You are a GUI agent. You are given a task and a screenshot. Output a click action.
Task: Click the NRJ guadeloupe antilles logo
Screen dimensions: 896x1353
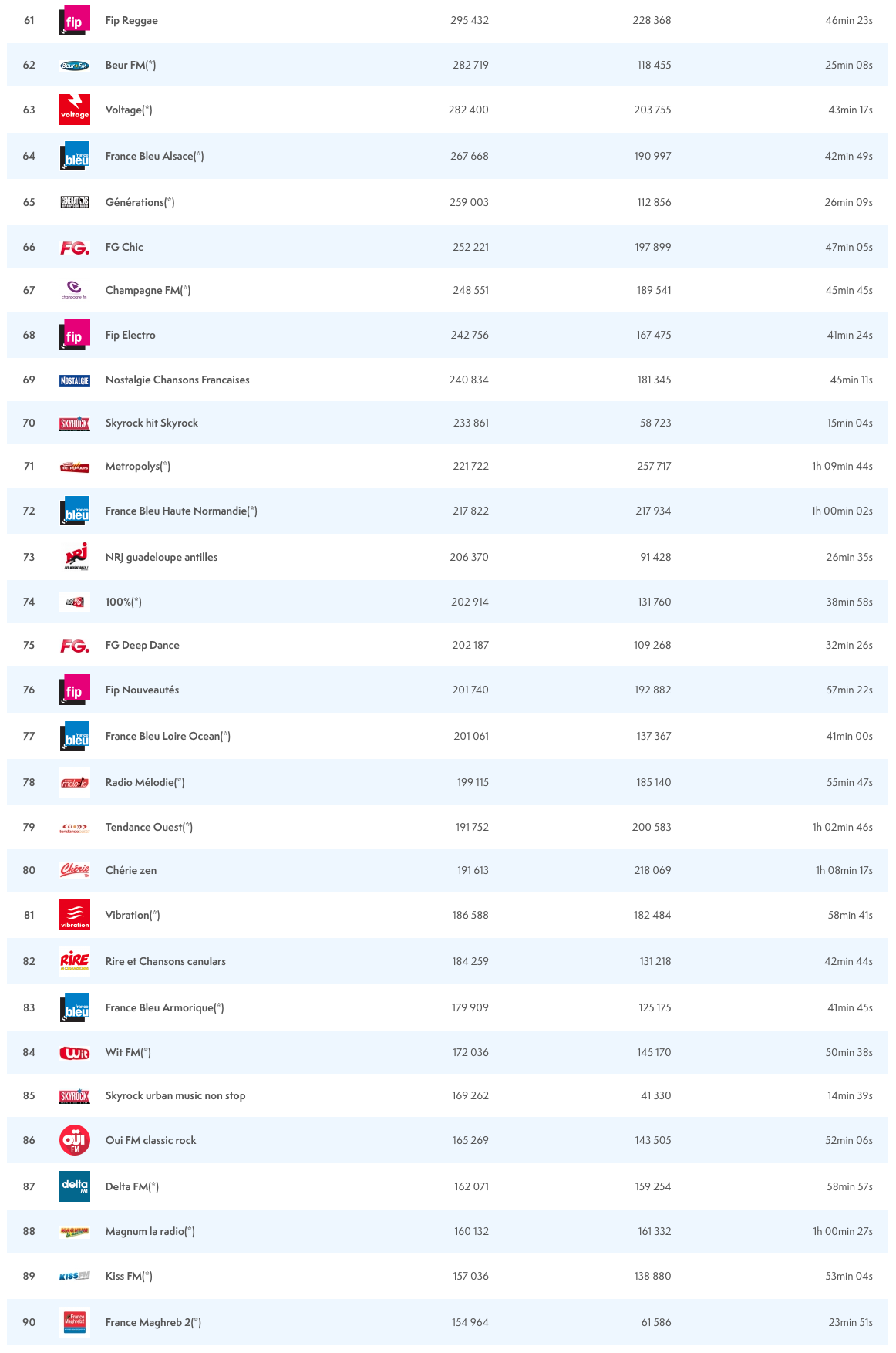click(x=75, y=556)
